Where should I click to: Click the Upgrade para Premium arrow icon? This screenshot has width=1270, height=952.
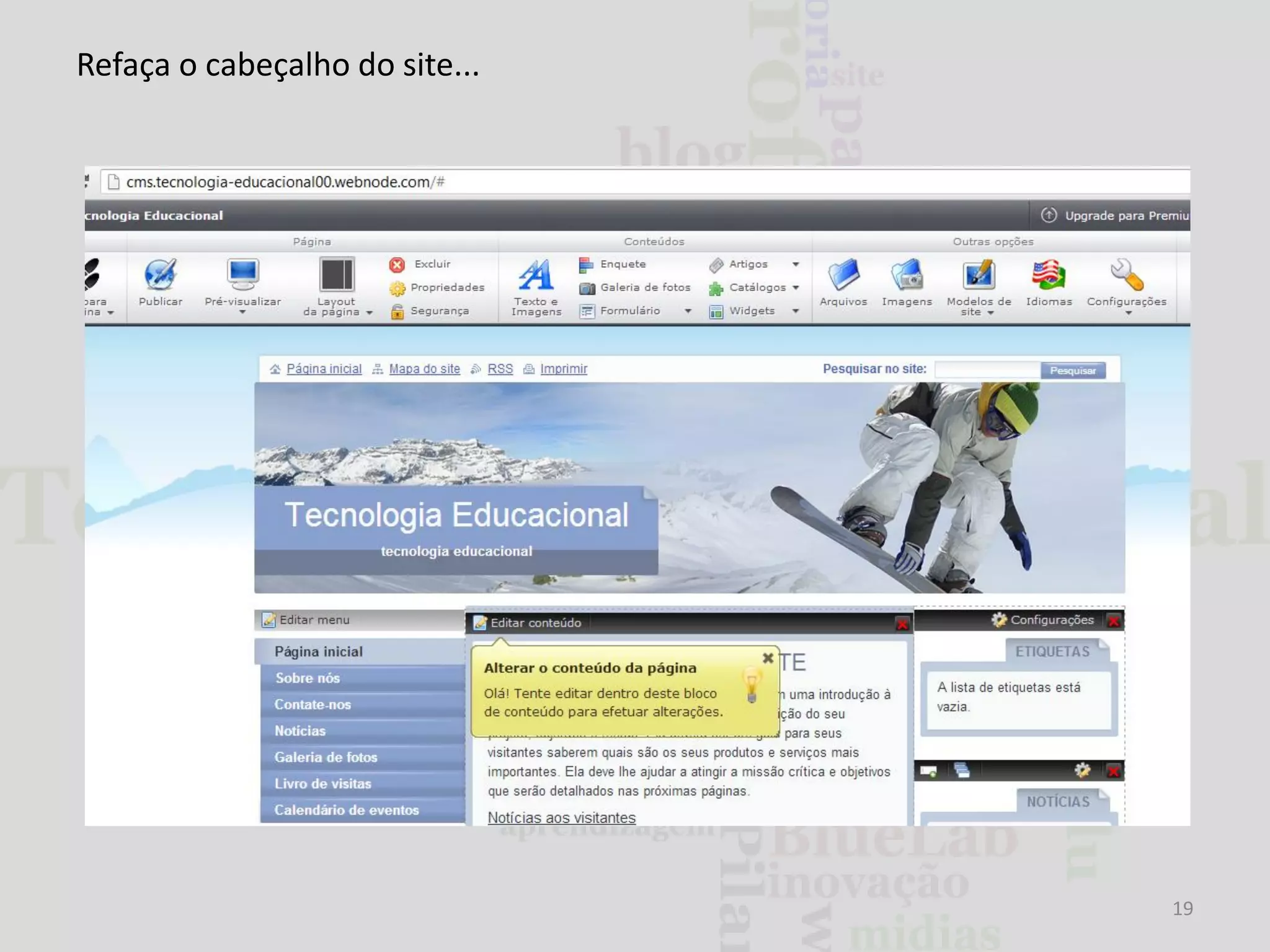pyautogui.click(x=1049, y=215)
